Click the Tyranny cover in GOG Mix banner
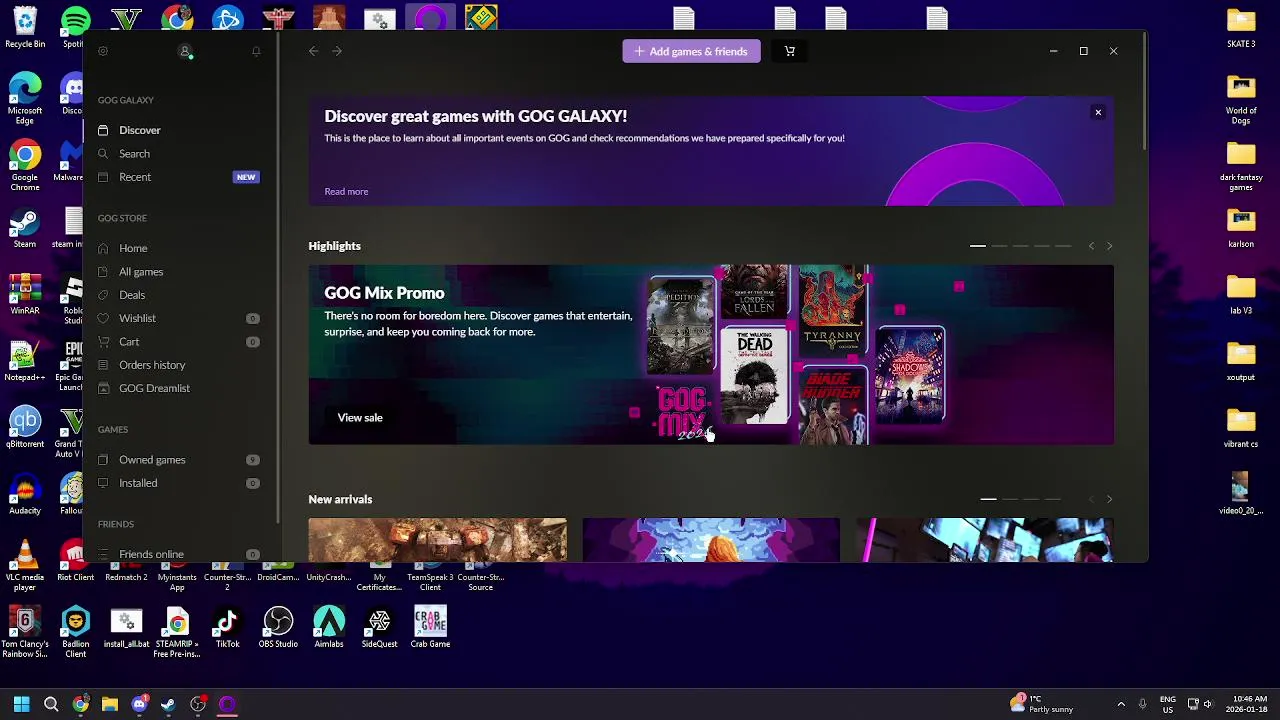The height and width of the screenshot is (720, 1280). (x=832, y=309)
